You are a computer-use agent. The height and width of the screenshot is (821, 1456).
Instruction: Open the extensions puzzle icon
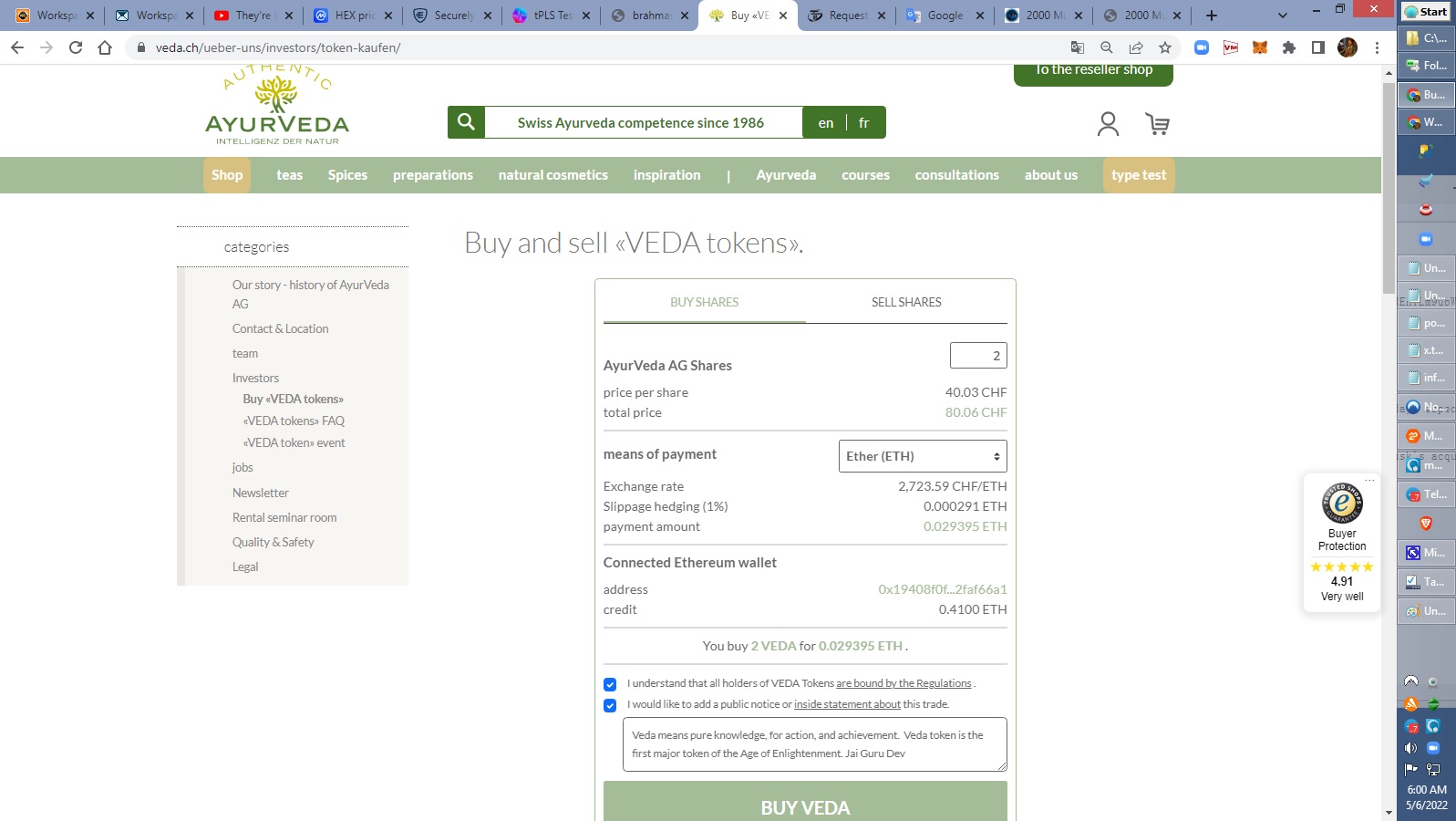pyautogui.click(x=1289, y=47)
